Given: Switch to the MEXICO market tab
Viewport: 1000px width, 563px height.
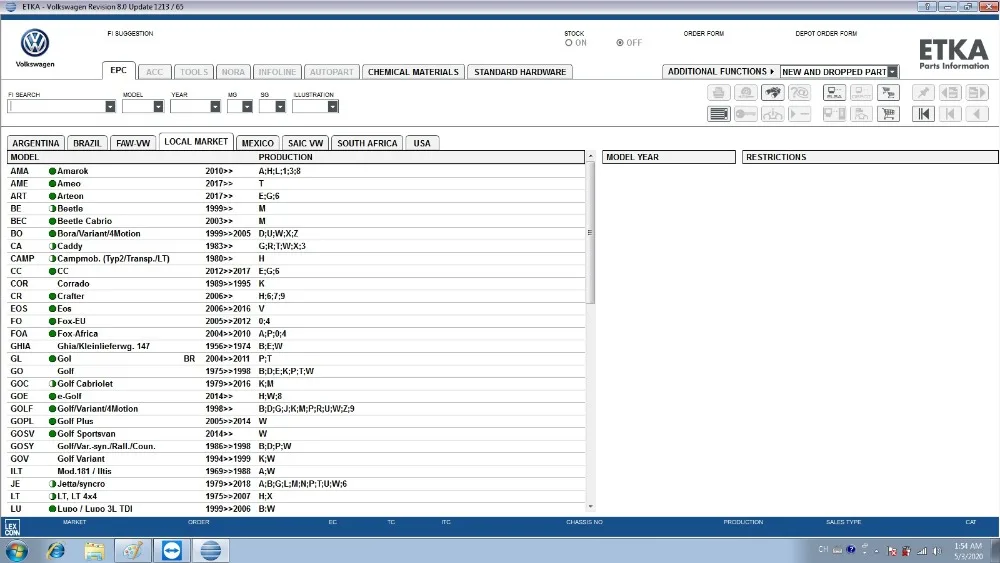Looking at the screenshot, I should 258,143.
